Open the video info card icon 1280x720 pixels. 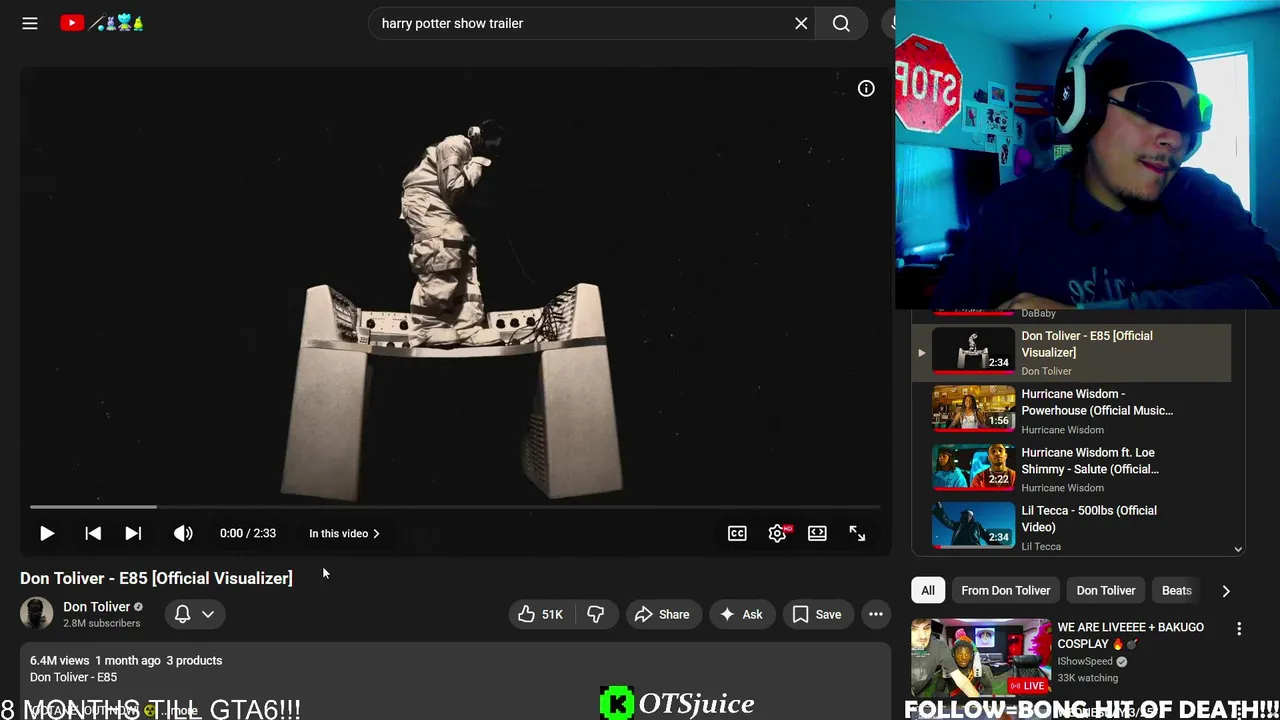click(866, 89)
